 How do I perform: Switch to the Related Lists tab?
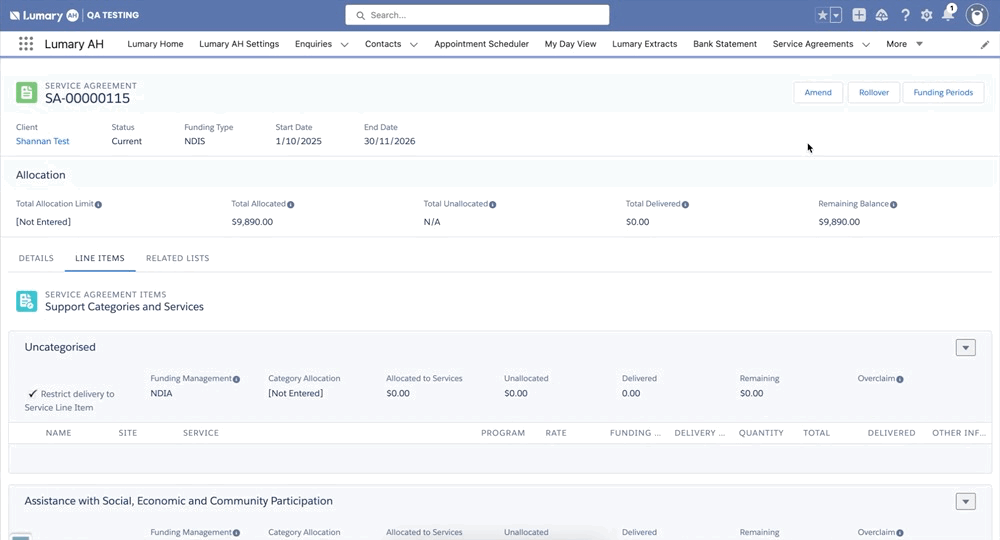177,258
